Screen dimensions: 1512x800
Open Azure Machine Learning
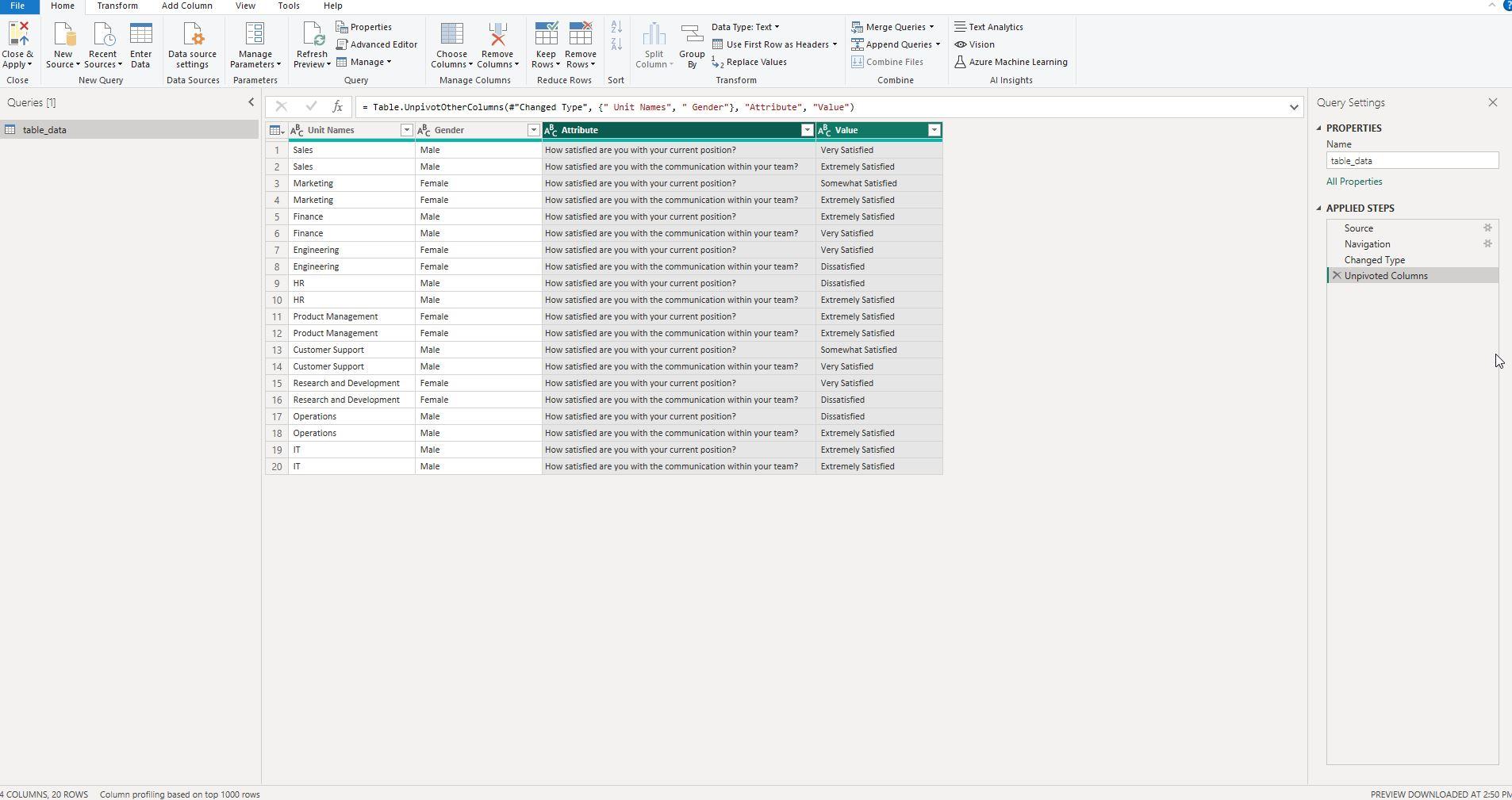click(1011, 62)
